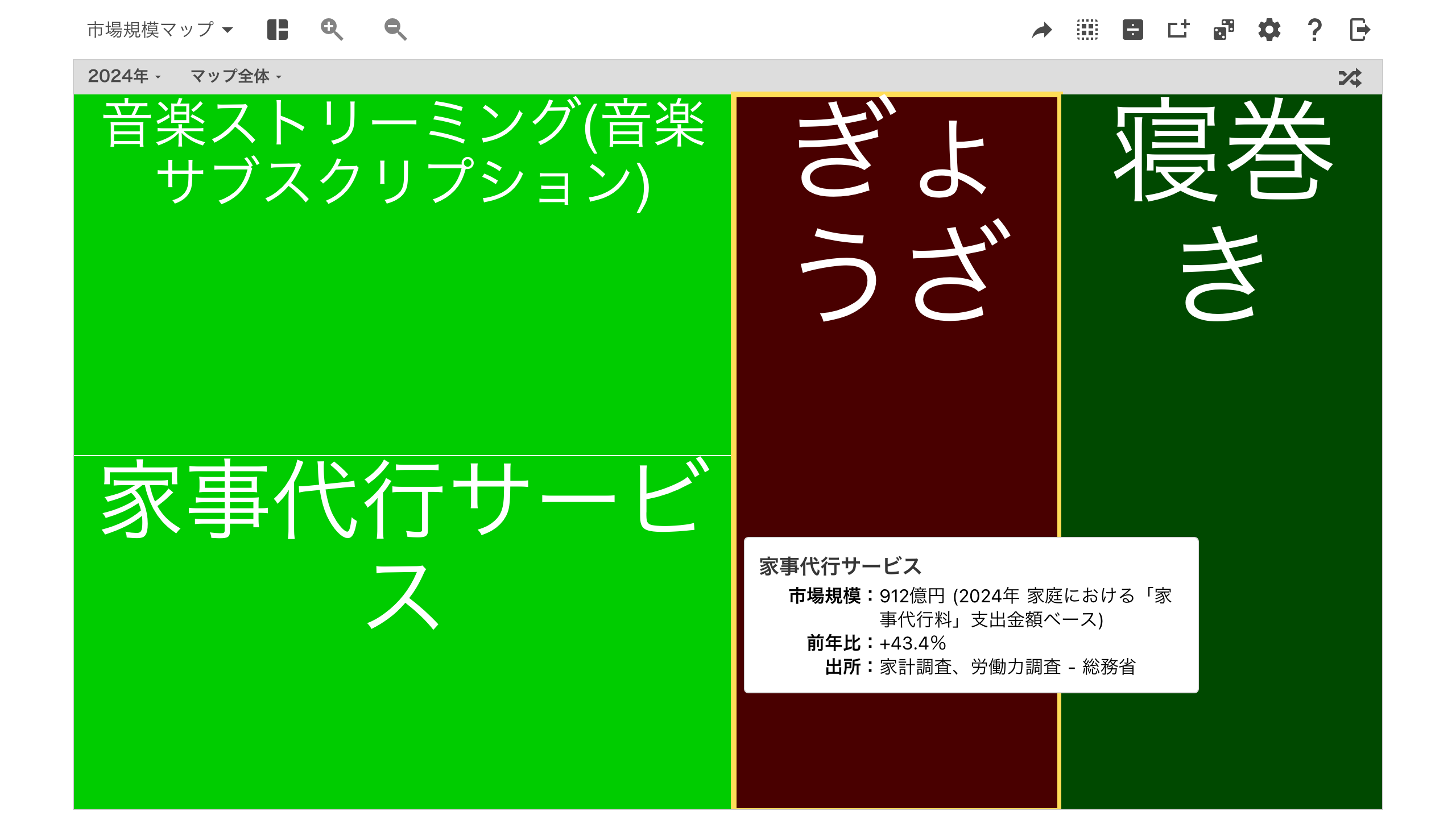Click the dotted grid icon
The width and height of the screenshot is (1456, 819).
(1087, 30)
